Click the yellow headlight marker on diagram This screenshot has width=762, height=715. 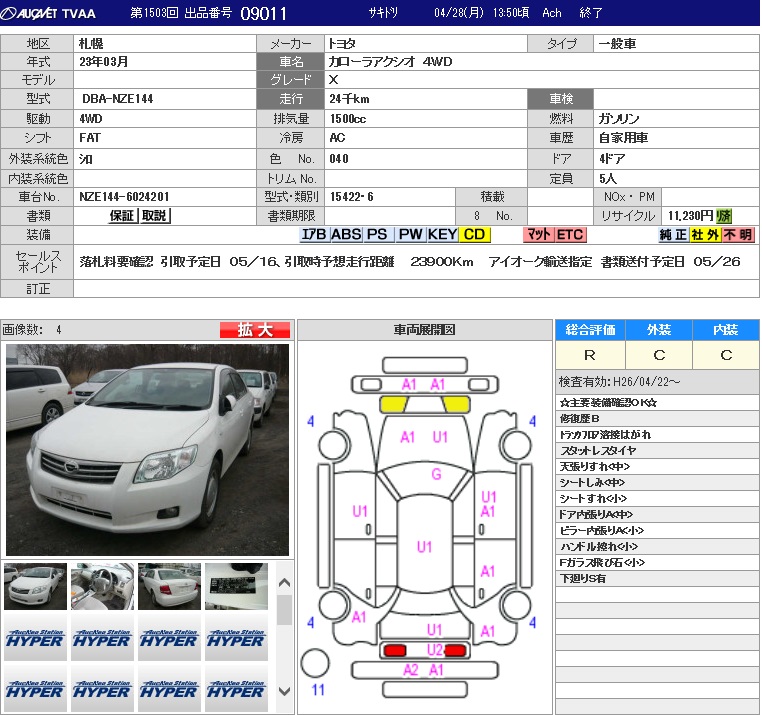pyautogui.click(x=393, y=404)
